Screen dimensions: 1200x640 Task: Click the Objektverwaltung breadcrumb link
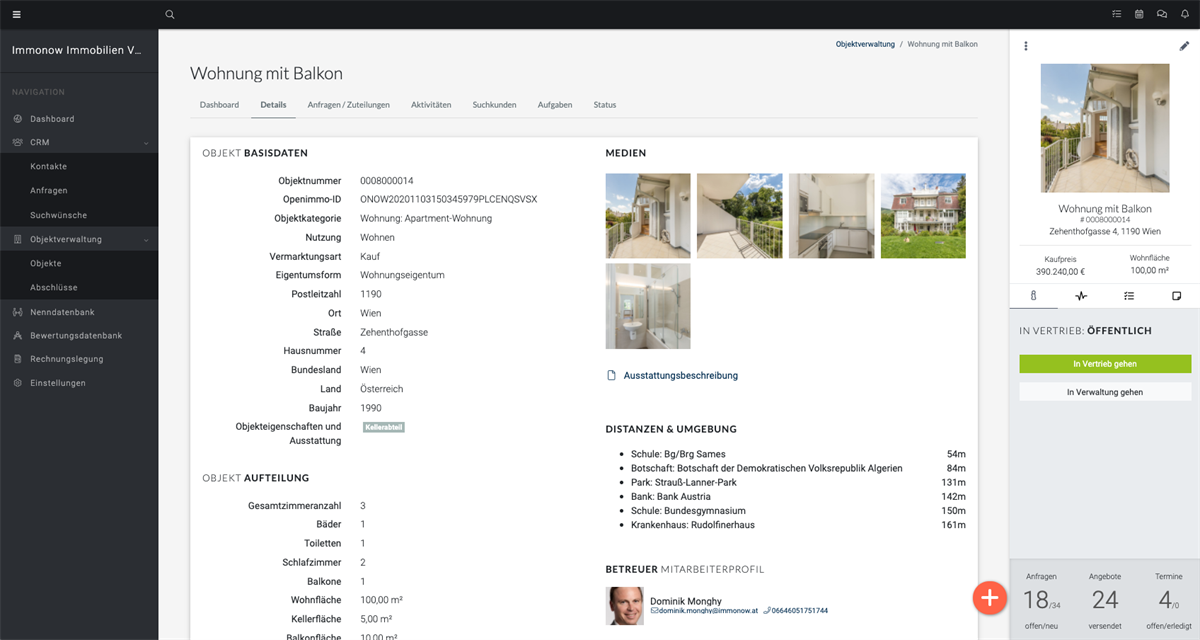865,45
